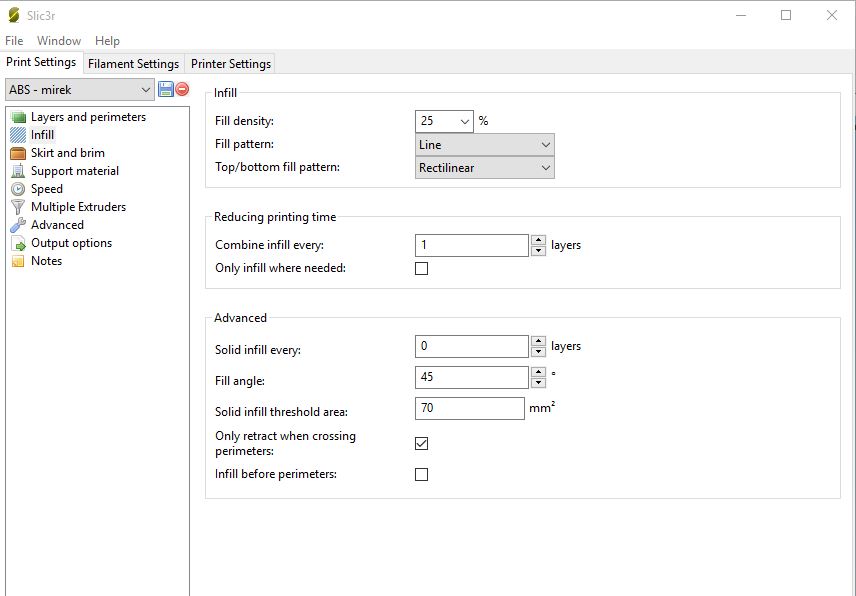
Task: Select the Skirt and brim section
Action: (x=67, y=153)
